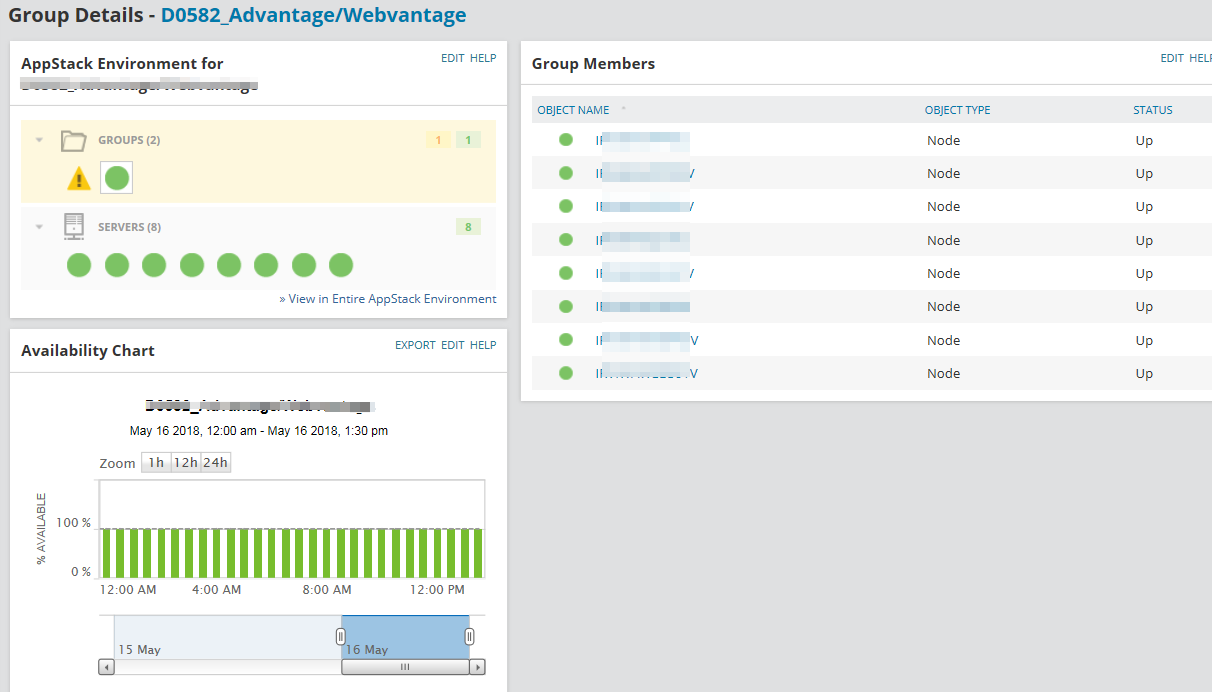Viewport: 1212px width, 692px height.
Task: Select the boxed green group status circle
Action: (x=117, y=179)
